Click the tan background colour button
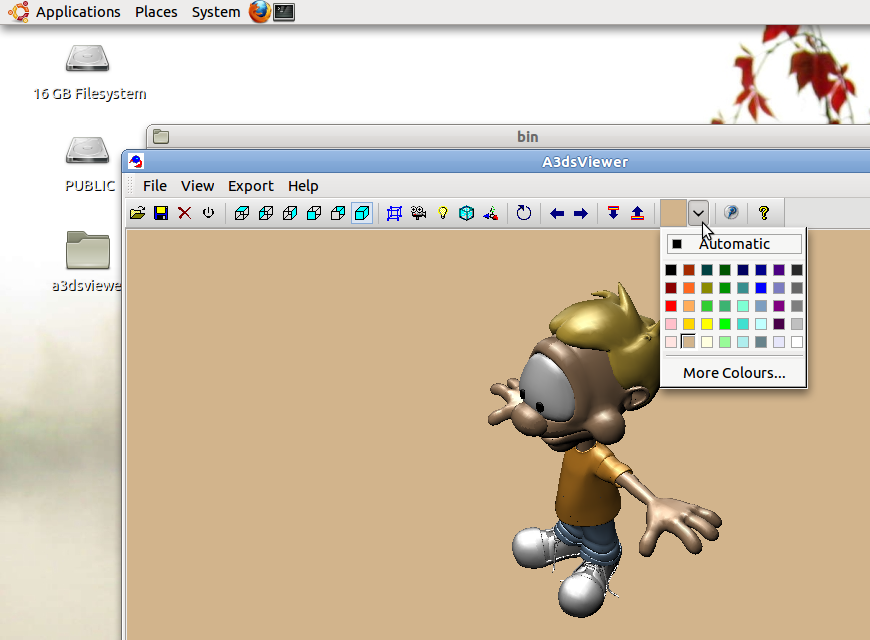The width and height of the screenshot is (870, 640). coord(673,213)
